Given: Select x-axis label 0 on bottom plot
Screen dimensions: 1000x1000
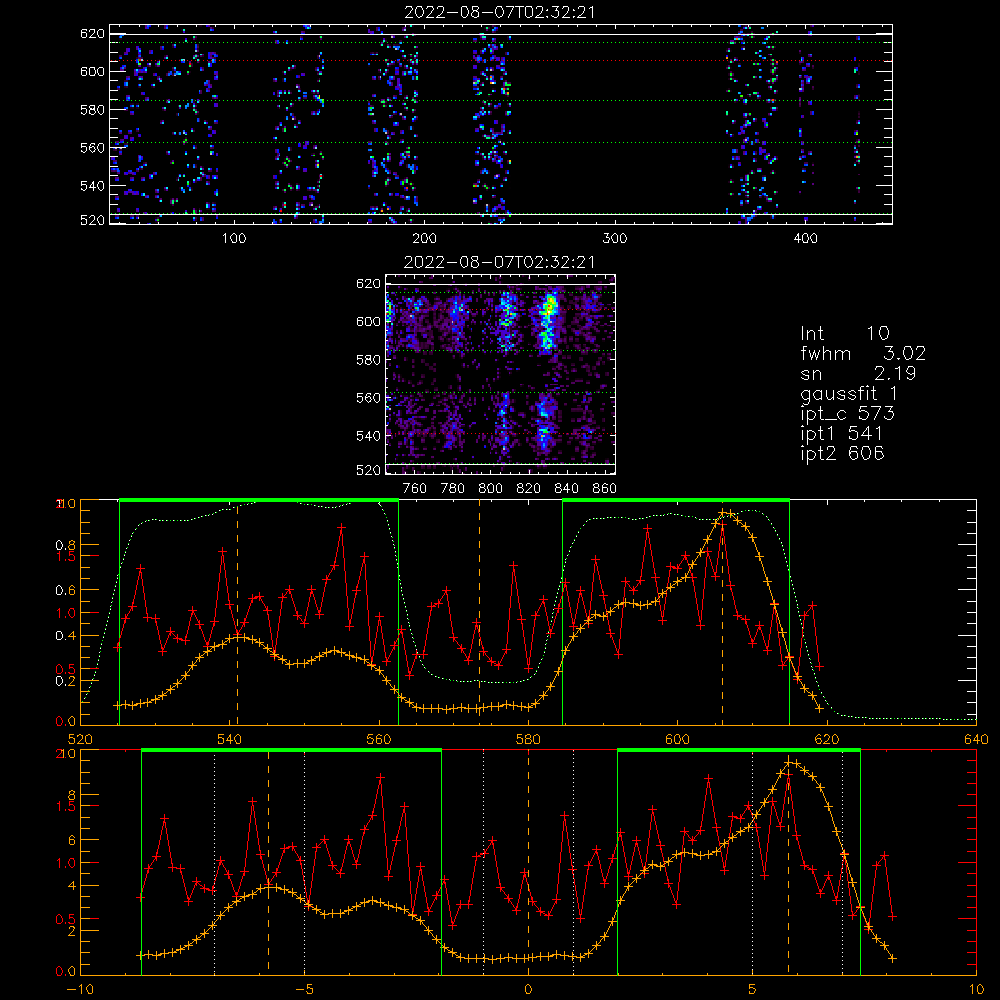Looking at the screenshot, I should tap(528, 990).
